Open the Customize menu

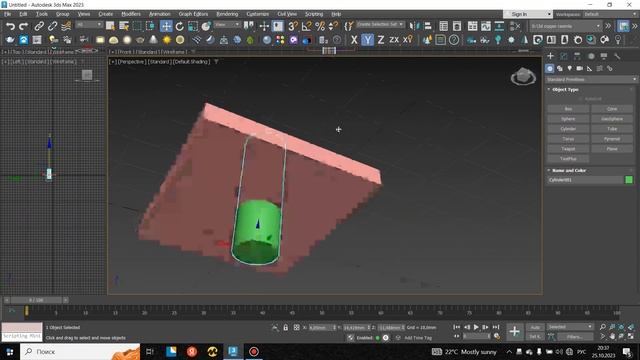coord(258,14)
